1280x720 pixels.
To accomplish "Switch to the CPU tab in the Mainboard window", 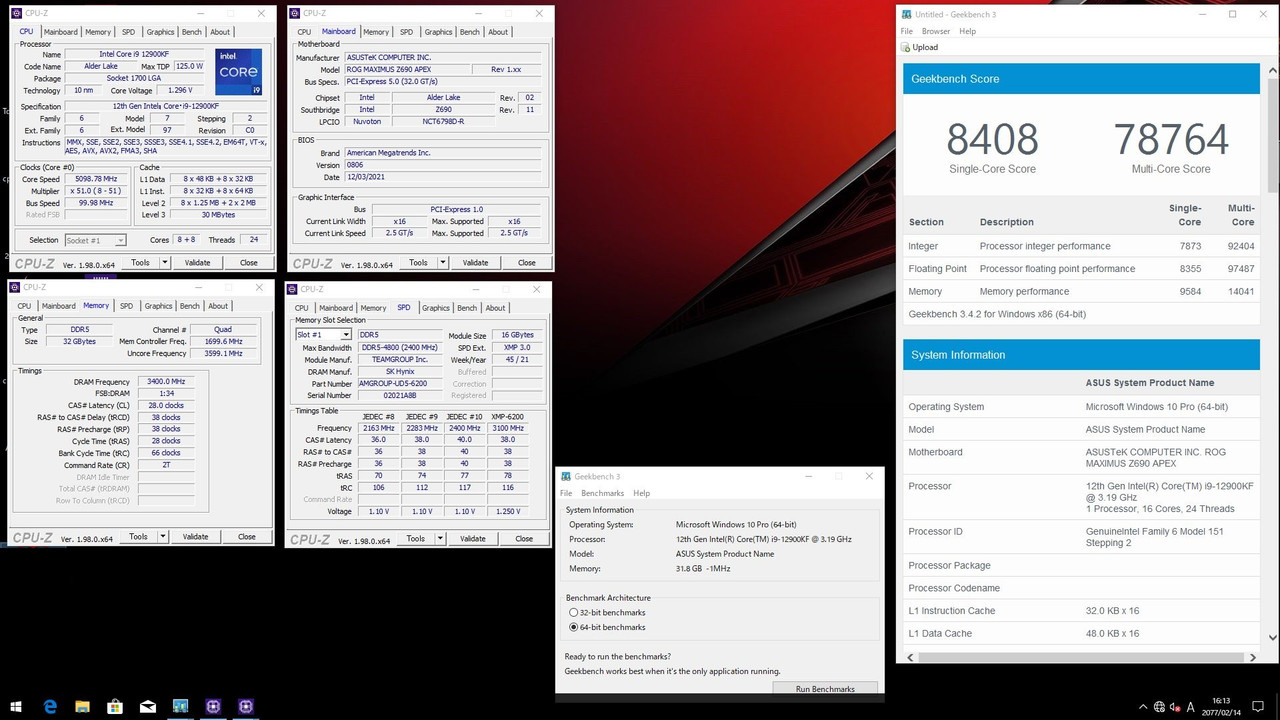I will tap(304, 32).
